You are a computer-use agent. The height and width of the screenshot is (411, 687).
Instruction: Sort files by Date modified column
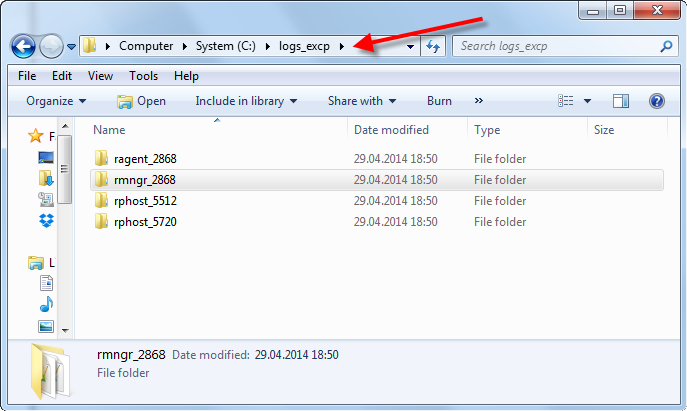click(x=391, y=130)
